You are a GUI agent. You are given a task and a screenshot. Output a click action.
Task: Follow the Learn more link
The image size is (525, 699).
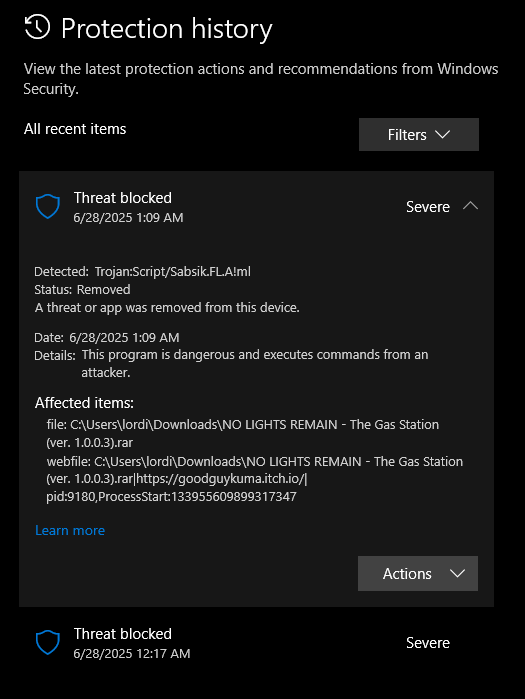(x=70, y=530)
